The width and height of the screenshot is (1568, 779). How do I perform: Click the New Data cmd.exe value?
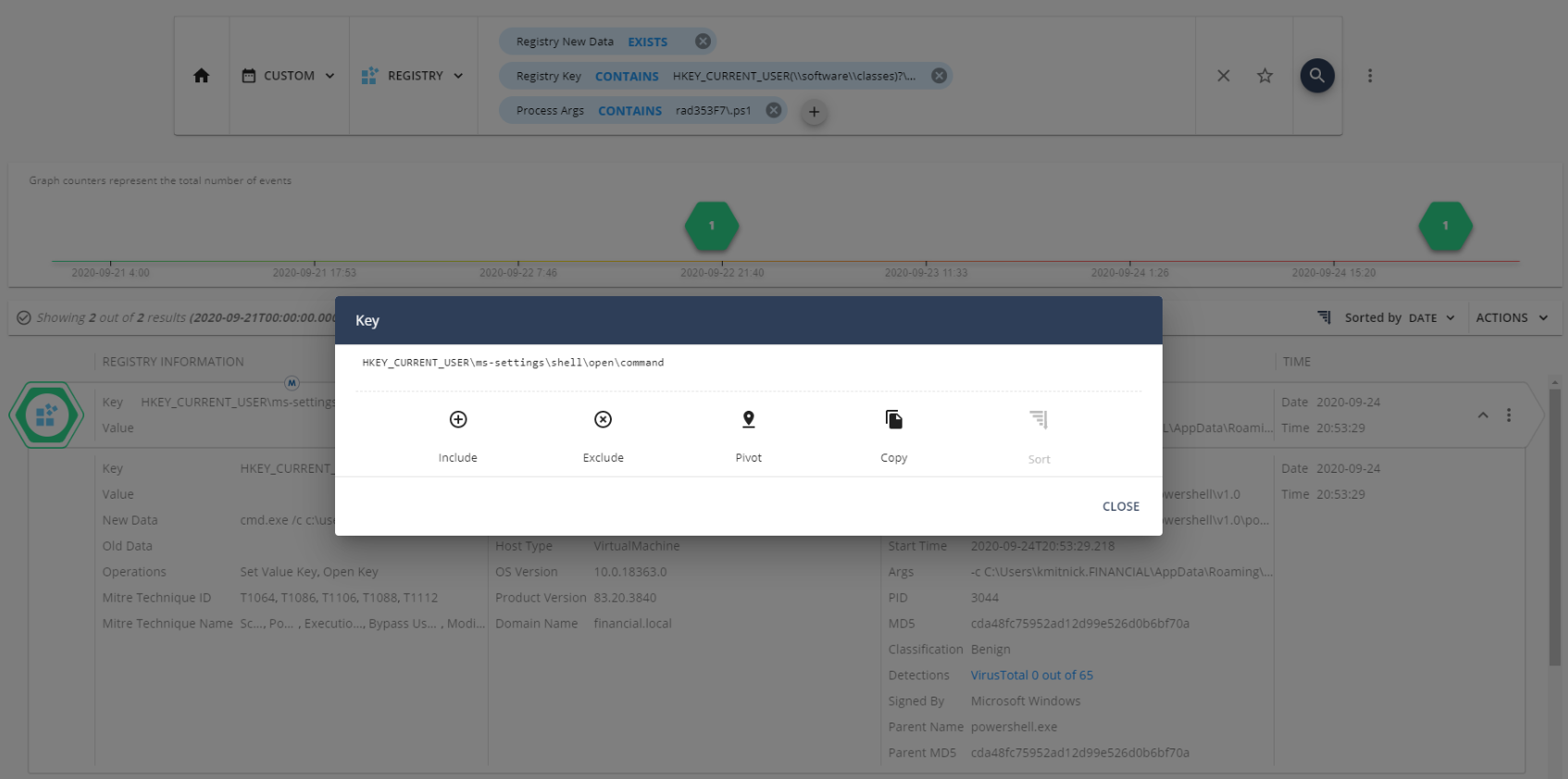point(287,520)
